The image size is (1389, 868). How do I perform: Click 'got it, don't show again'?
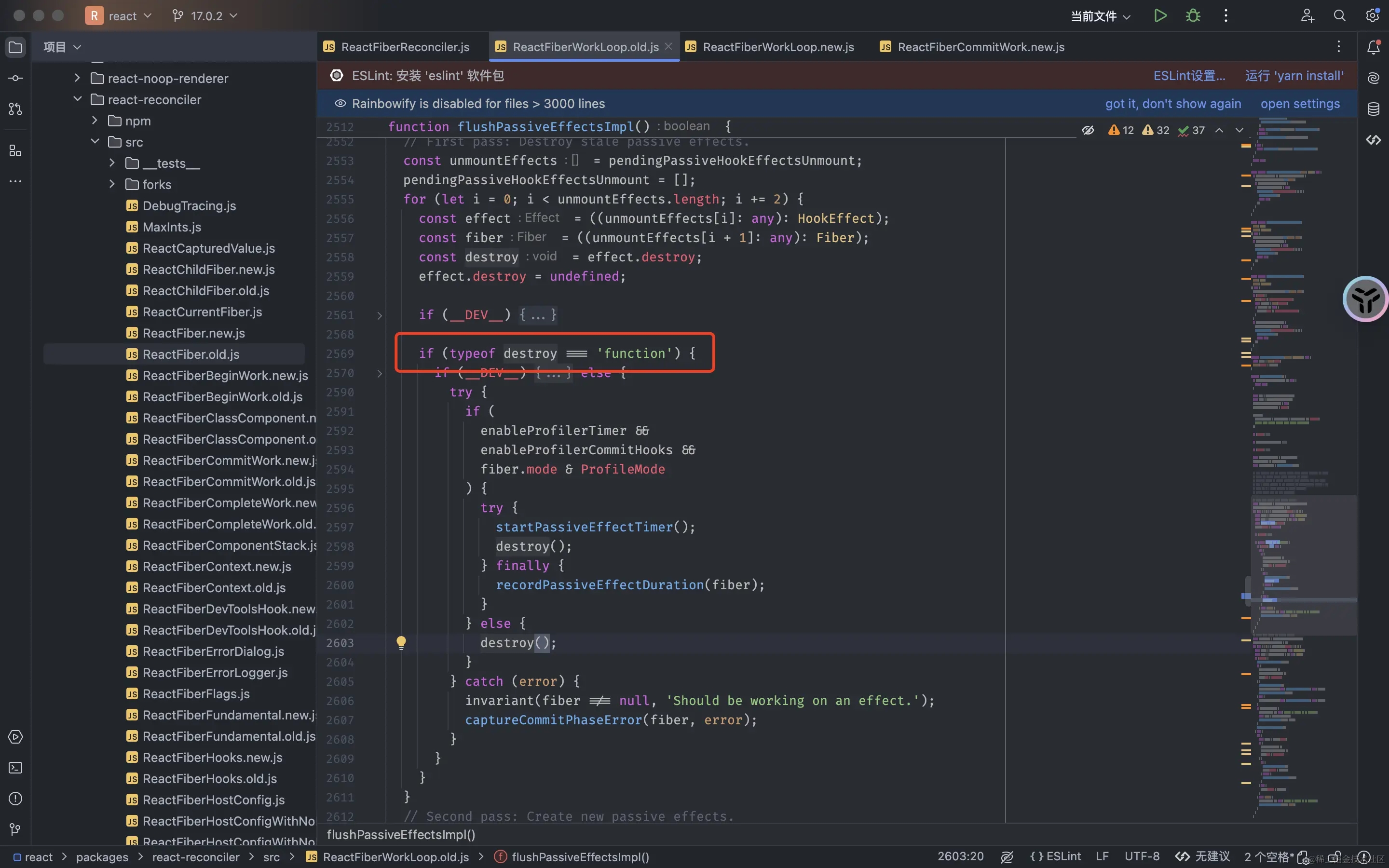pos(1173,103)
